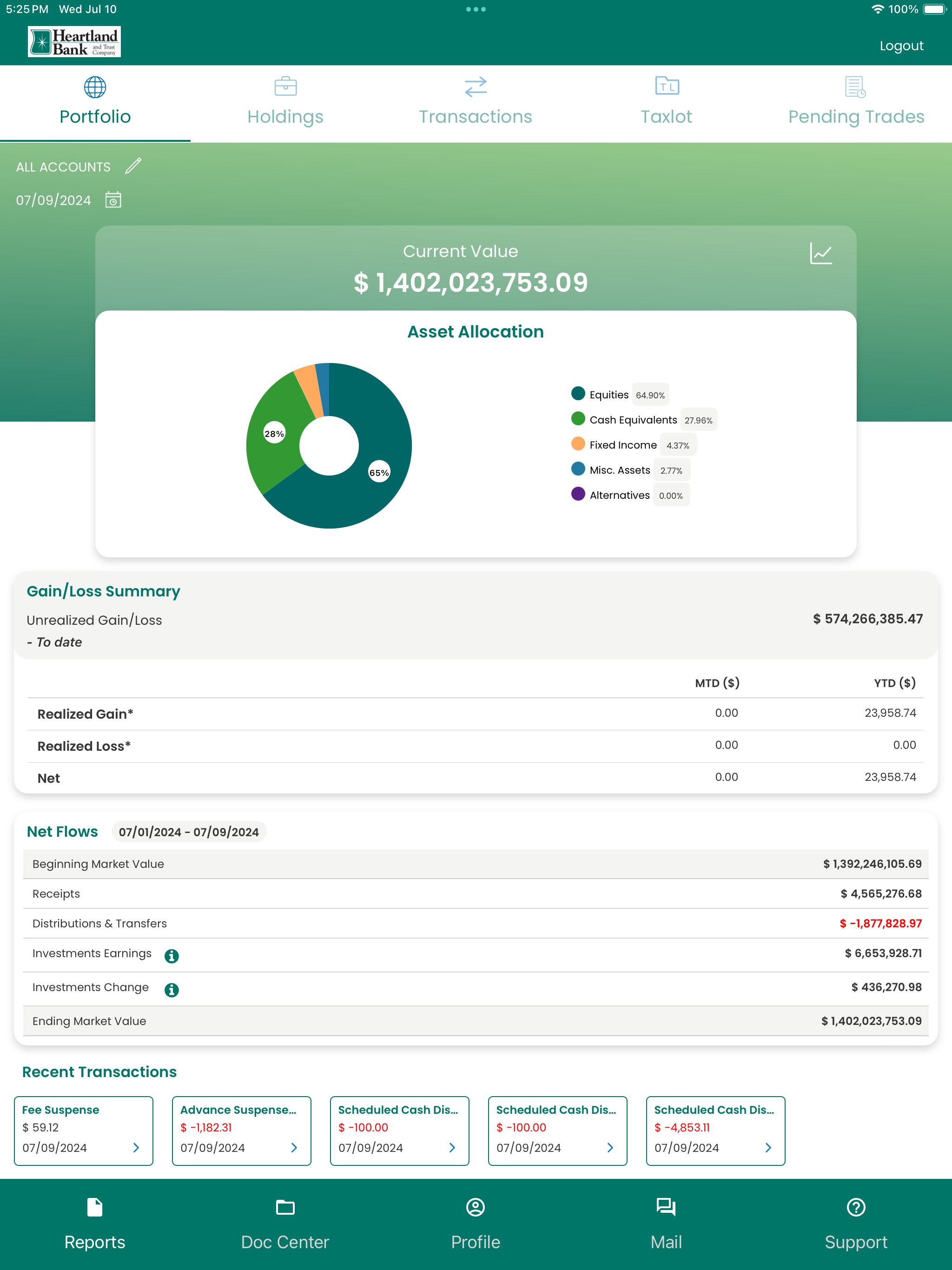Screen dimensions: 952x1270
Task: Expand the Advance Suspense transaction arrow
Action: click(x=294, y=1147)
